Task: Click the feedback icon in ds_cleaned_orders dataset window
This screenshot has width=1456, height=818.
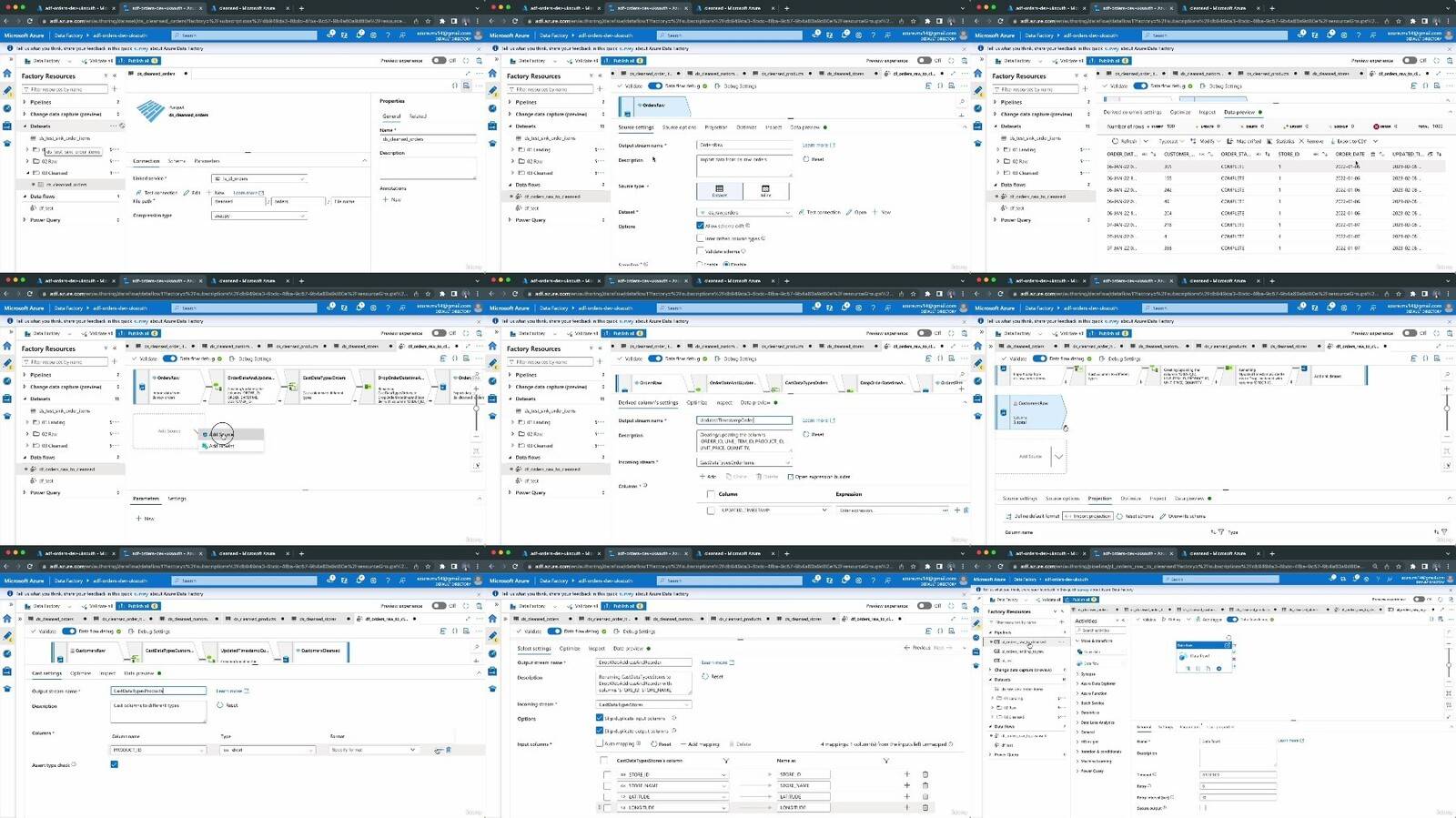Action: click(402, 35)
